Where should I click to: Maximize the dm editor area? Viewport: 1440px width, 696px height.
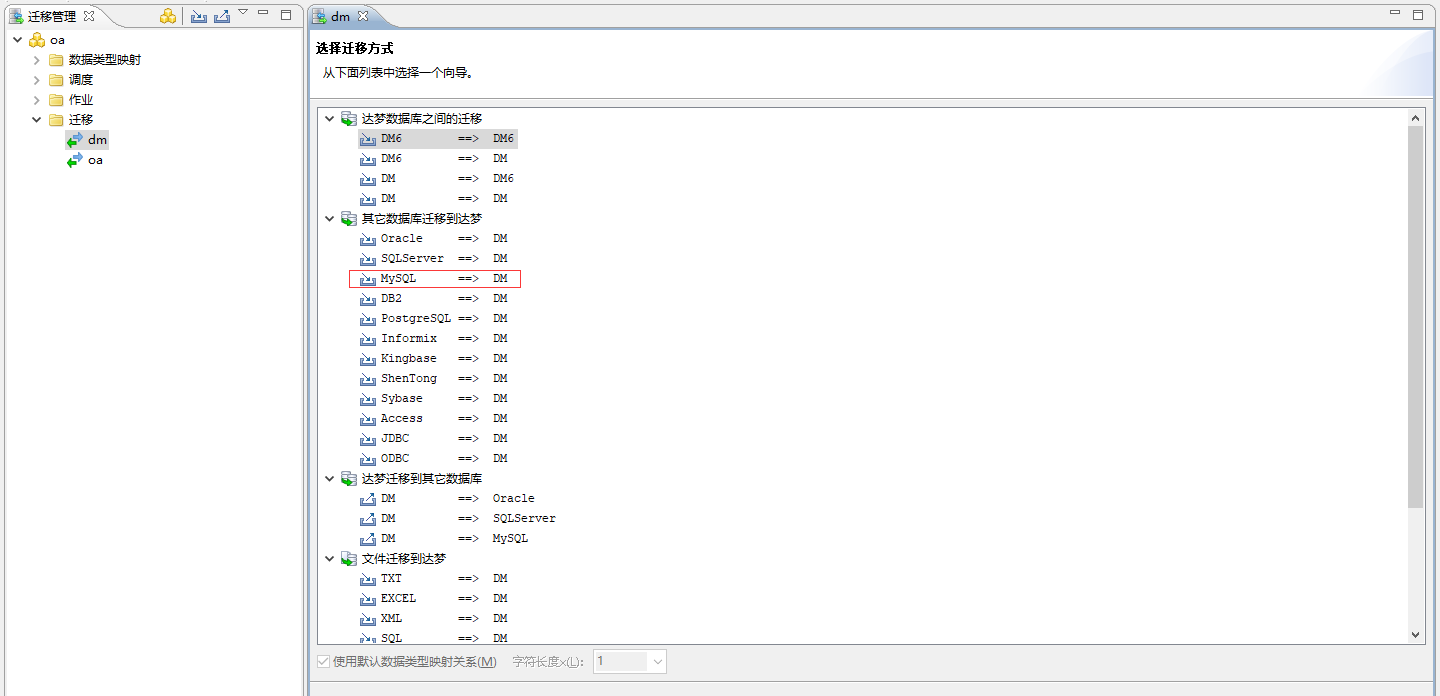pyautogui.click(x=1417, y=14)
